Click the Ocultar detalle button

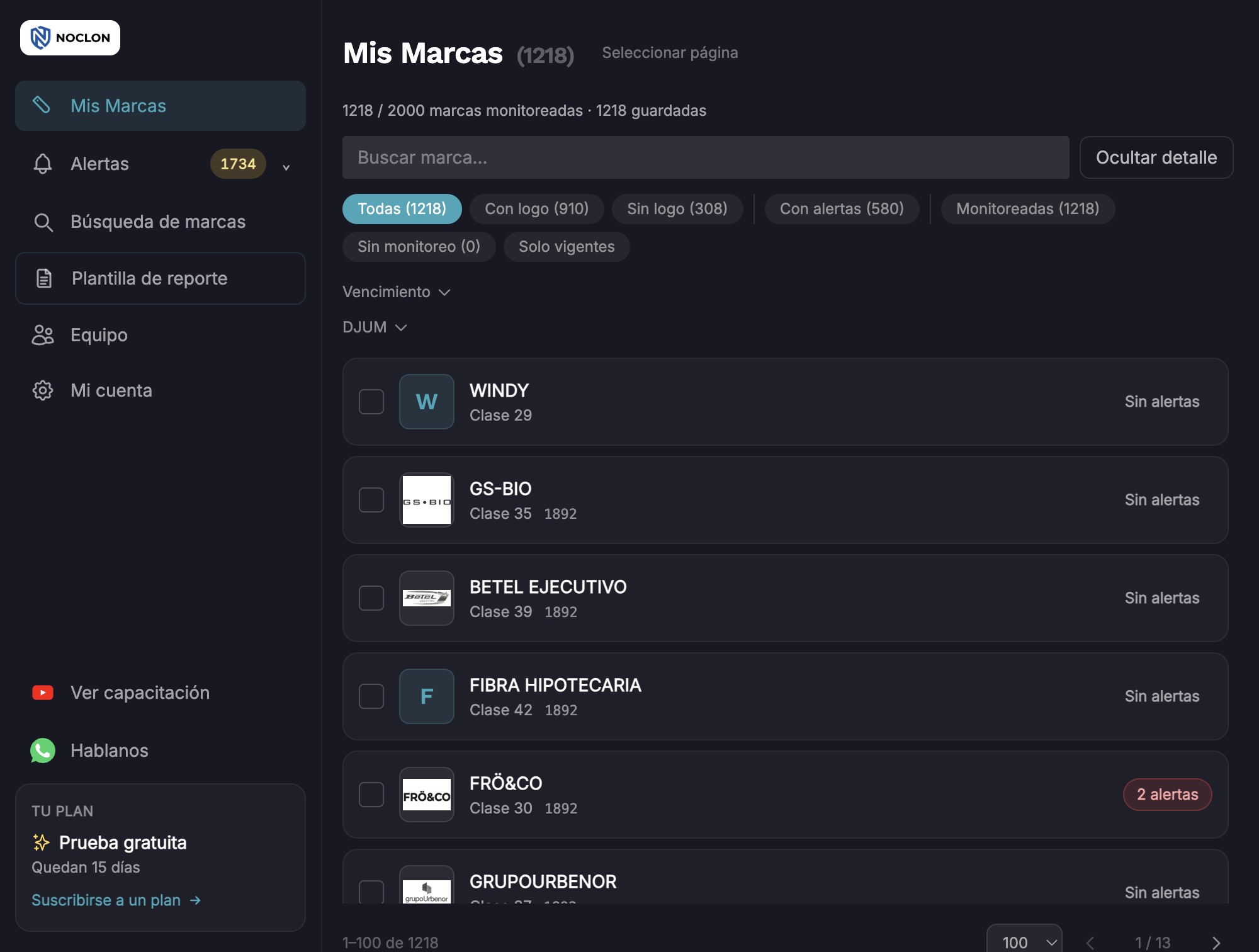1156,157
